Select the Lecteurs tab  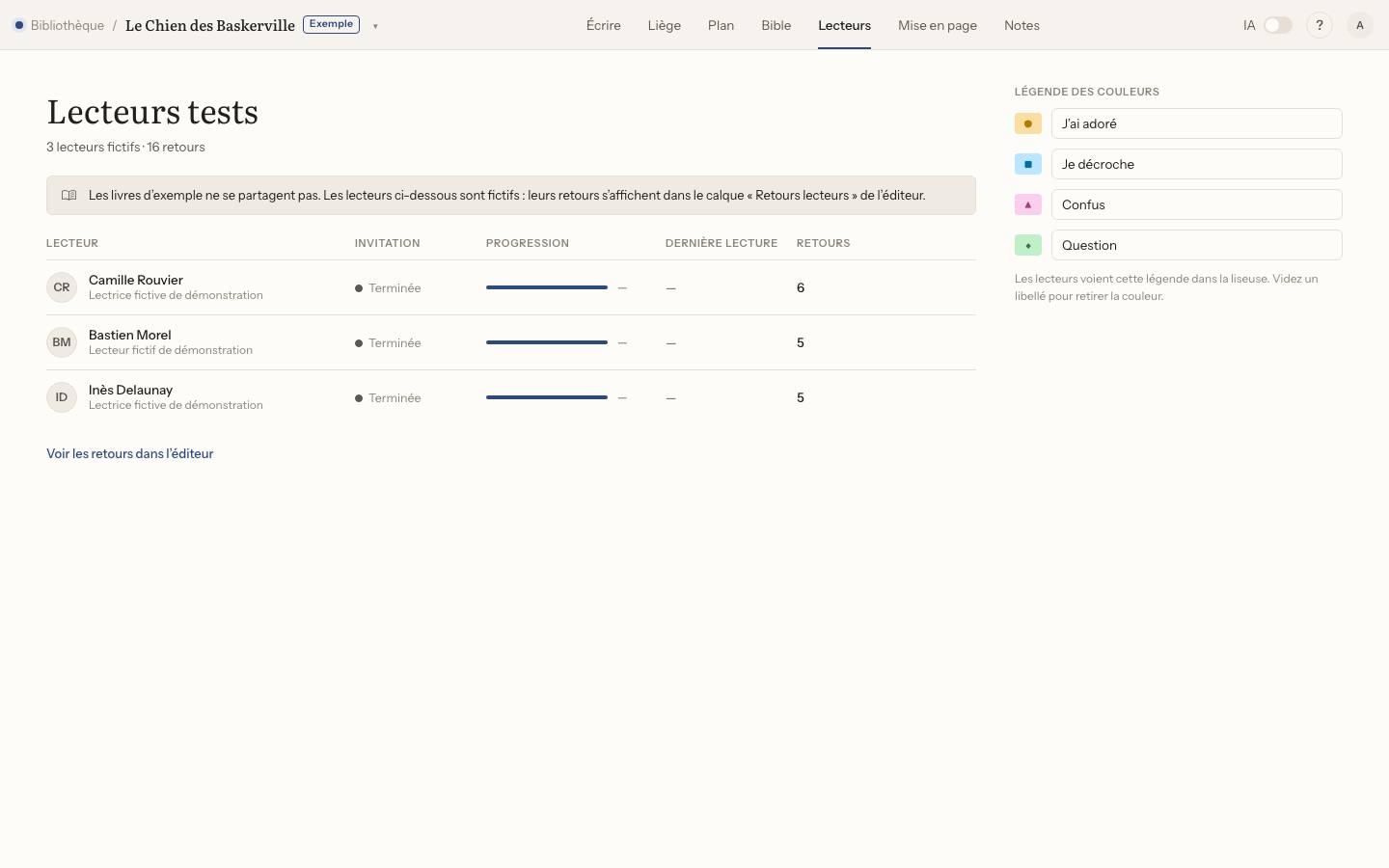click(844, 25)
